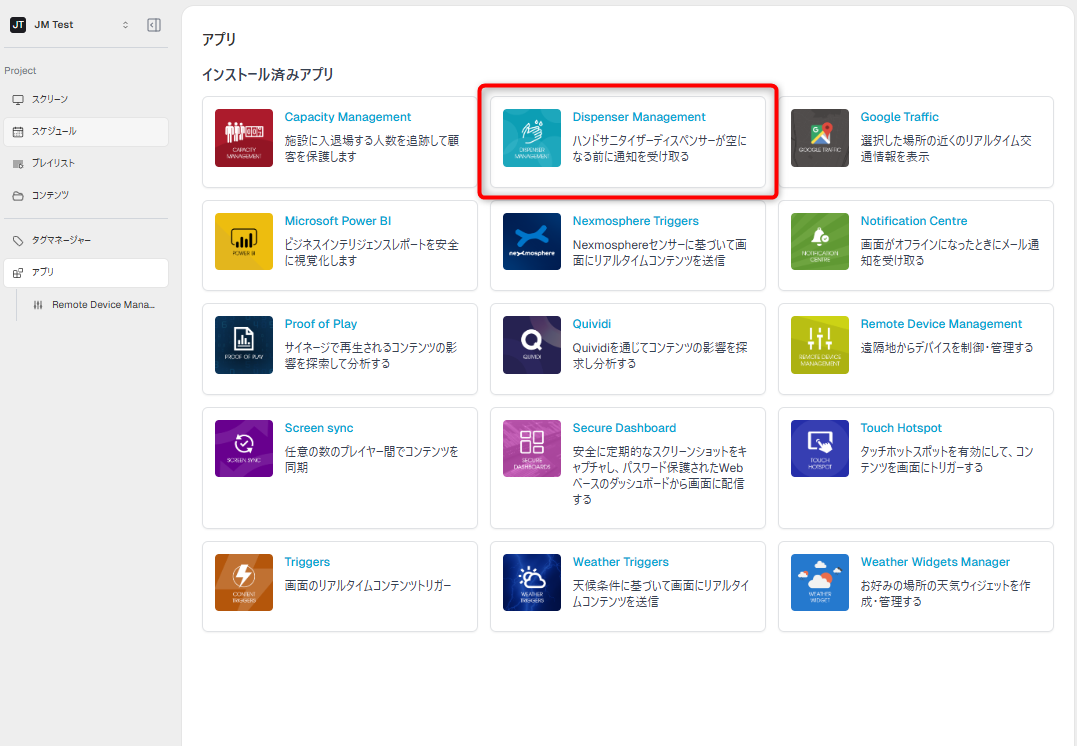1077x746 pixels.
Task: Click description お好みの場所の天気ウィジェットを作成・管理する
Action: click(945, 594)
